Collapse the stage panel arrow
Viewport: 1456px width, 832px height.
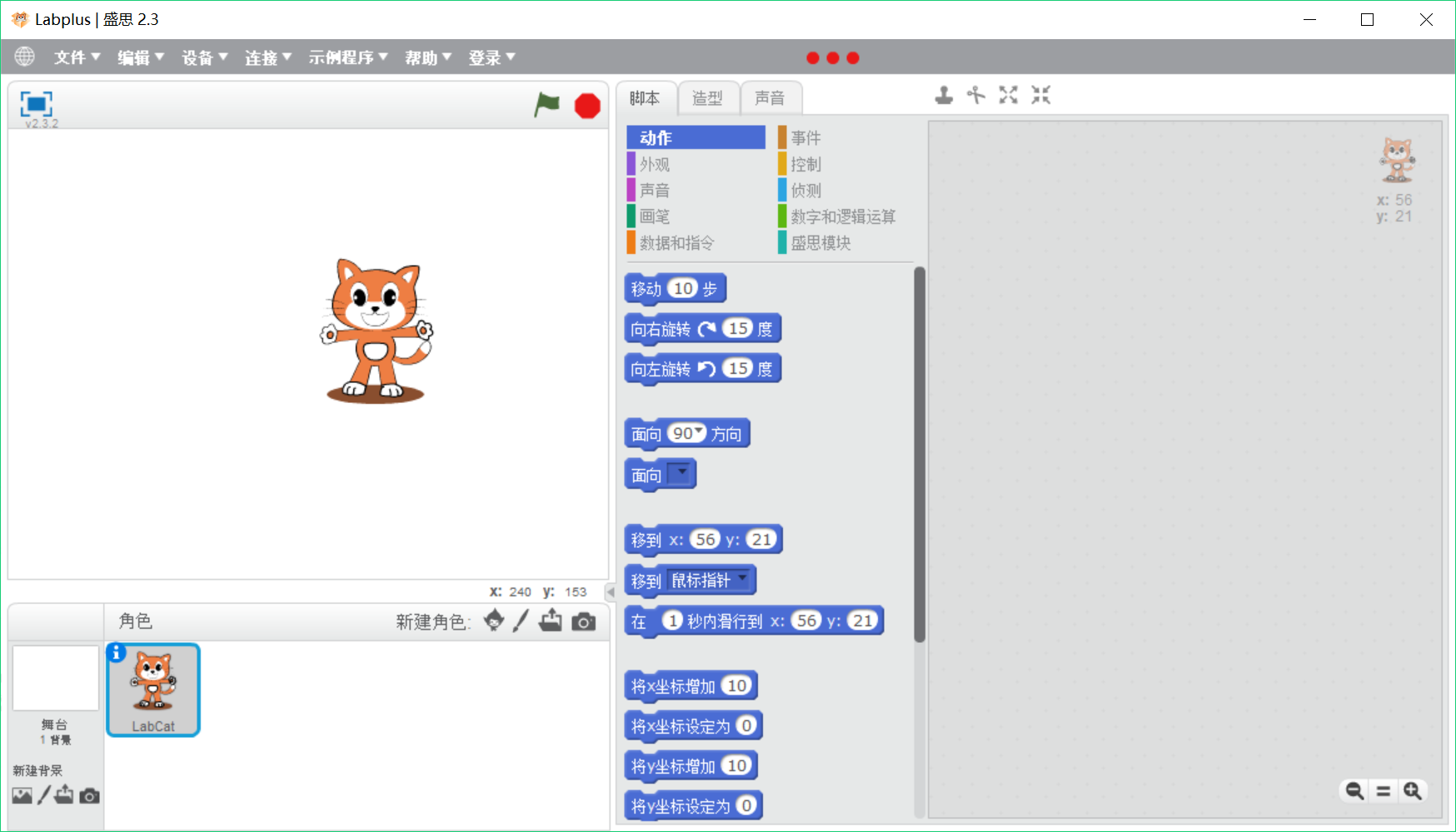coord(610,592)
